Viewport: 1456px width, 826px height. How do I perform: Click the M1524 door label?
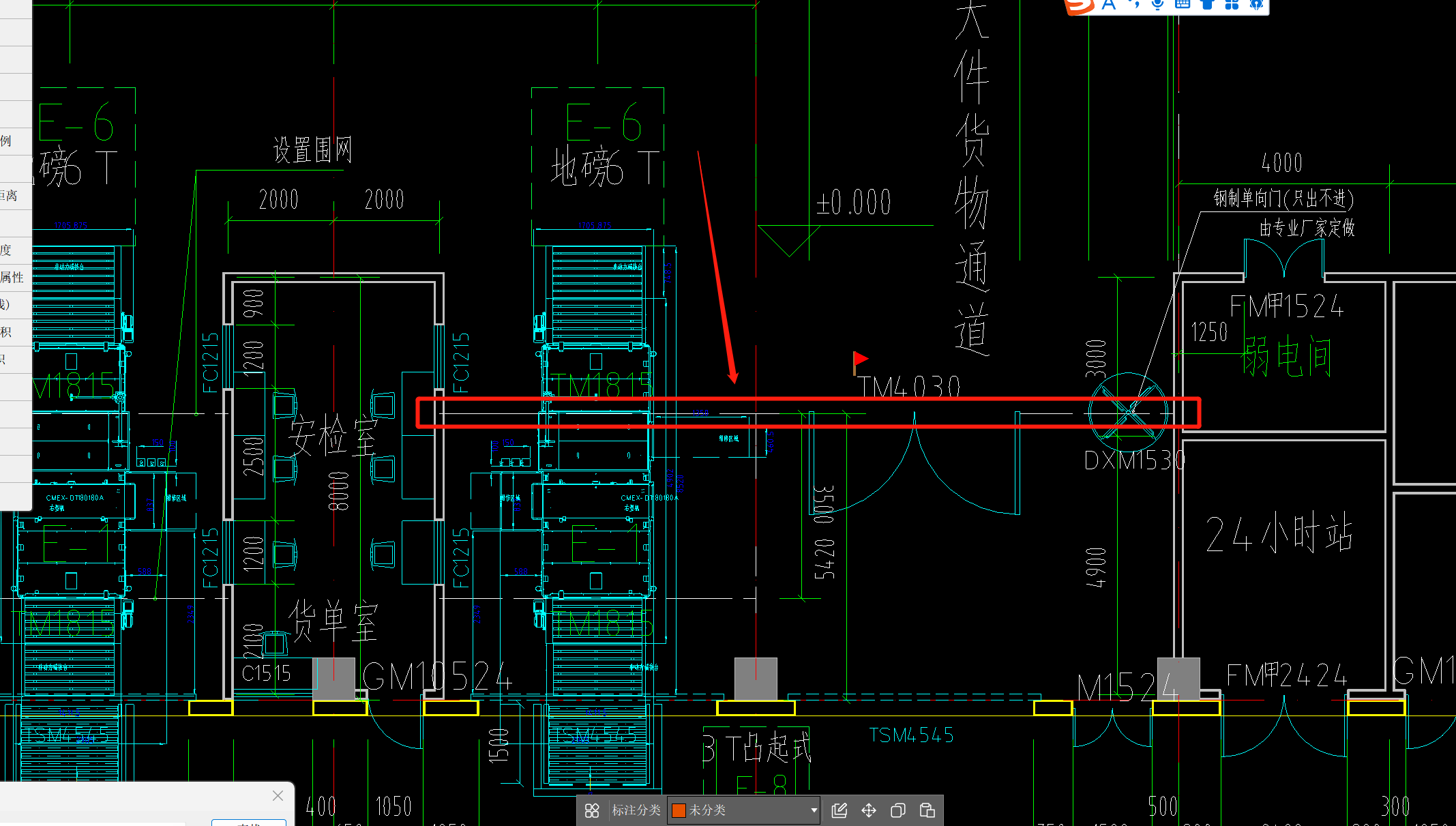[1129, 687]
